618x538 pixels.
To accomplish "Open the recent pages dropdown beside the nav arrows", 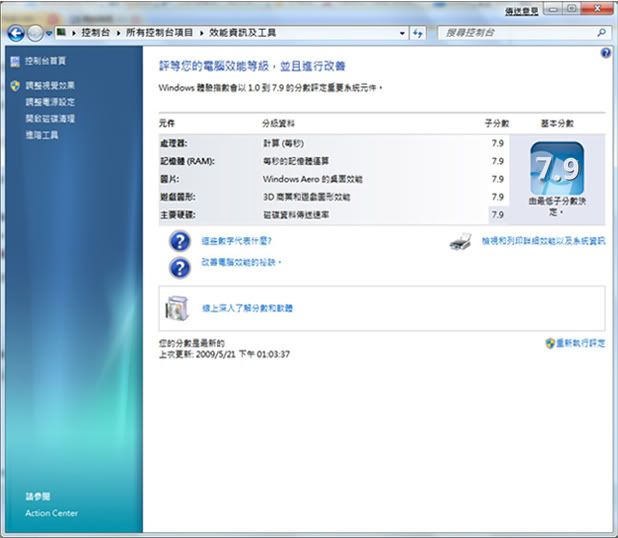I will pos(48,34).
